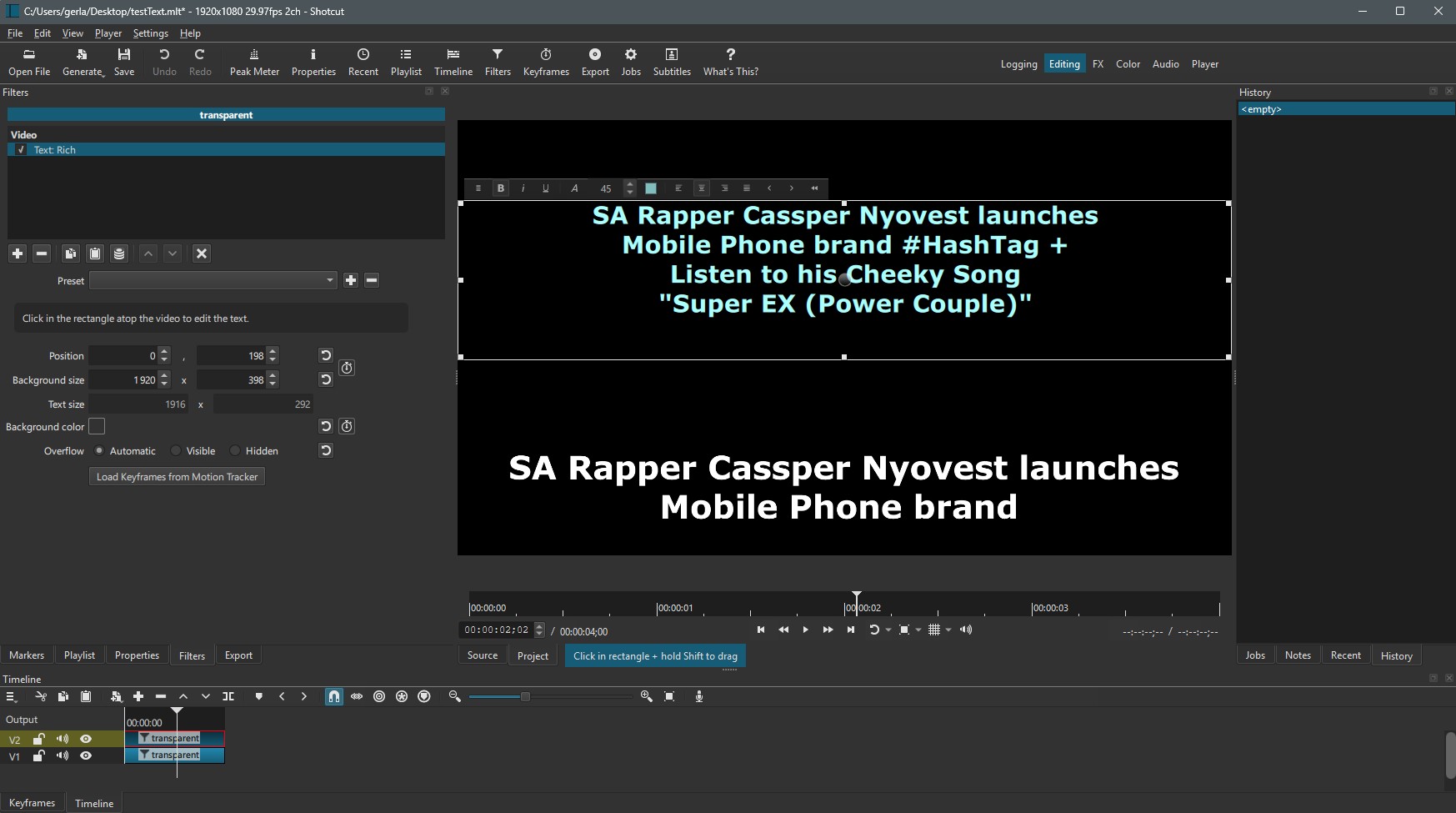This screenshot has width=1456, height=813.
Task: Open the font chooser in text toolbar
Action: [574, 188]
